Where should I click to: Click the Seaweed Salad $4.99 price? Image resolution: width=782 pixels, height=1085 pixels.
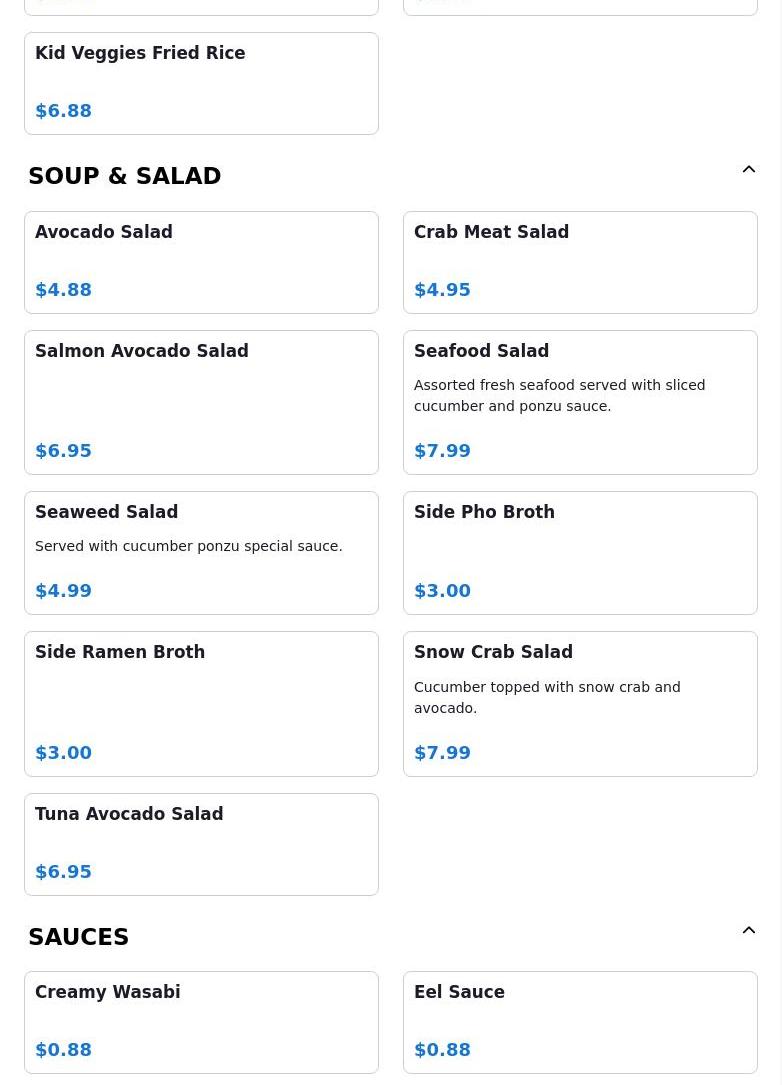[63, 591]
